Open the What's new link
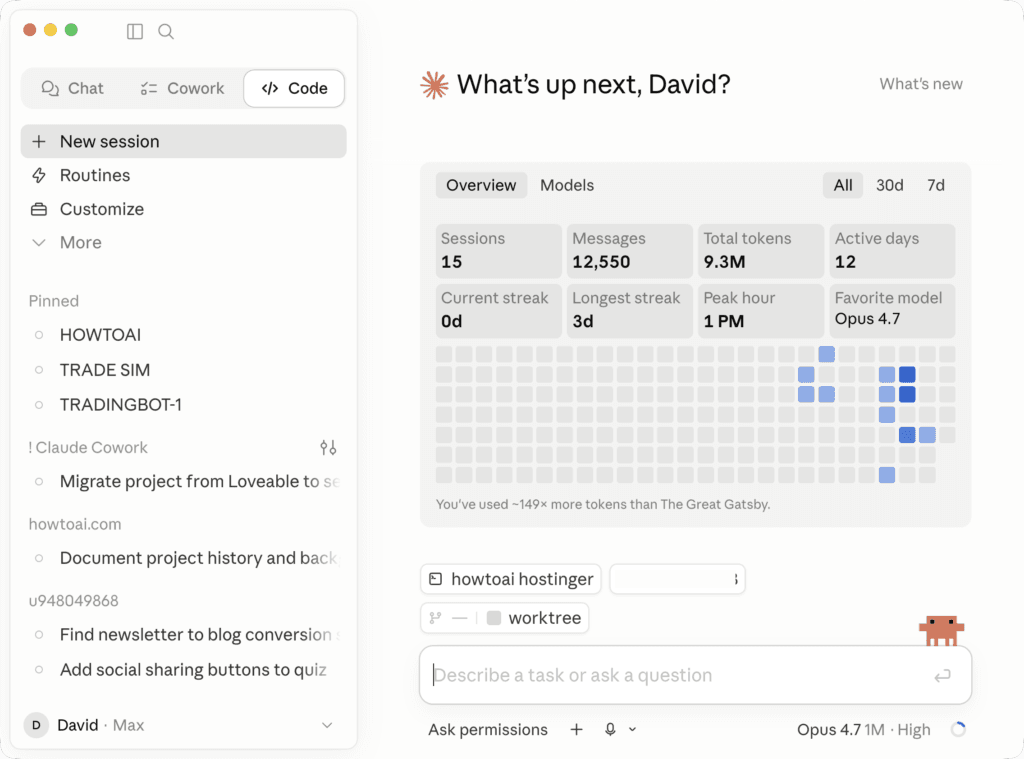The image size is (1024, 759). point(921,84)
